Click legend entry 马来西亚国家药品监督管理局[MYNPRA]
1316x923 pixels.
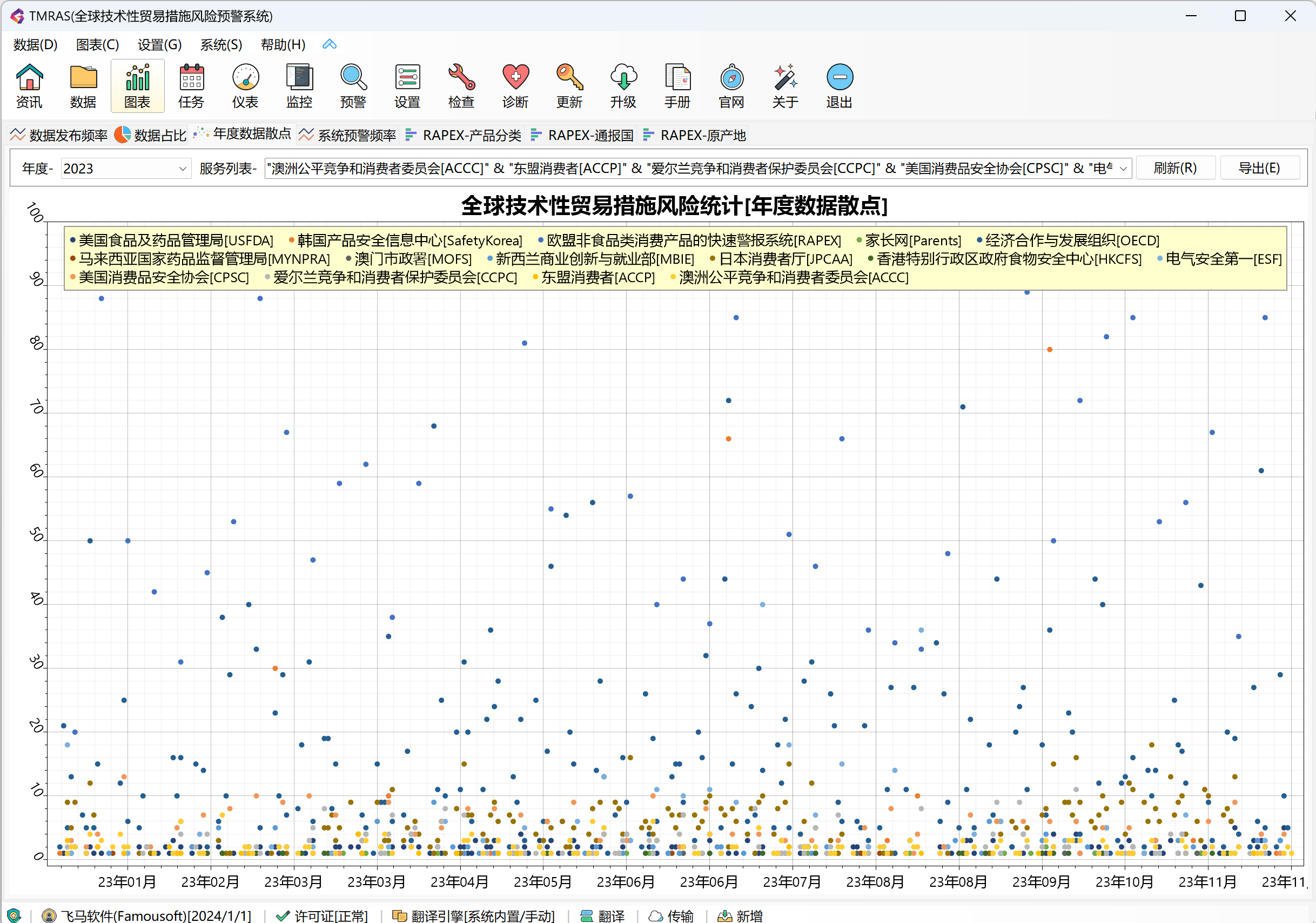[199, 258]
